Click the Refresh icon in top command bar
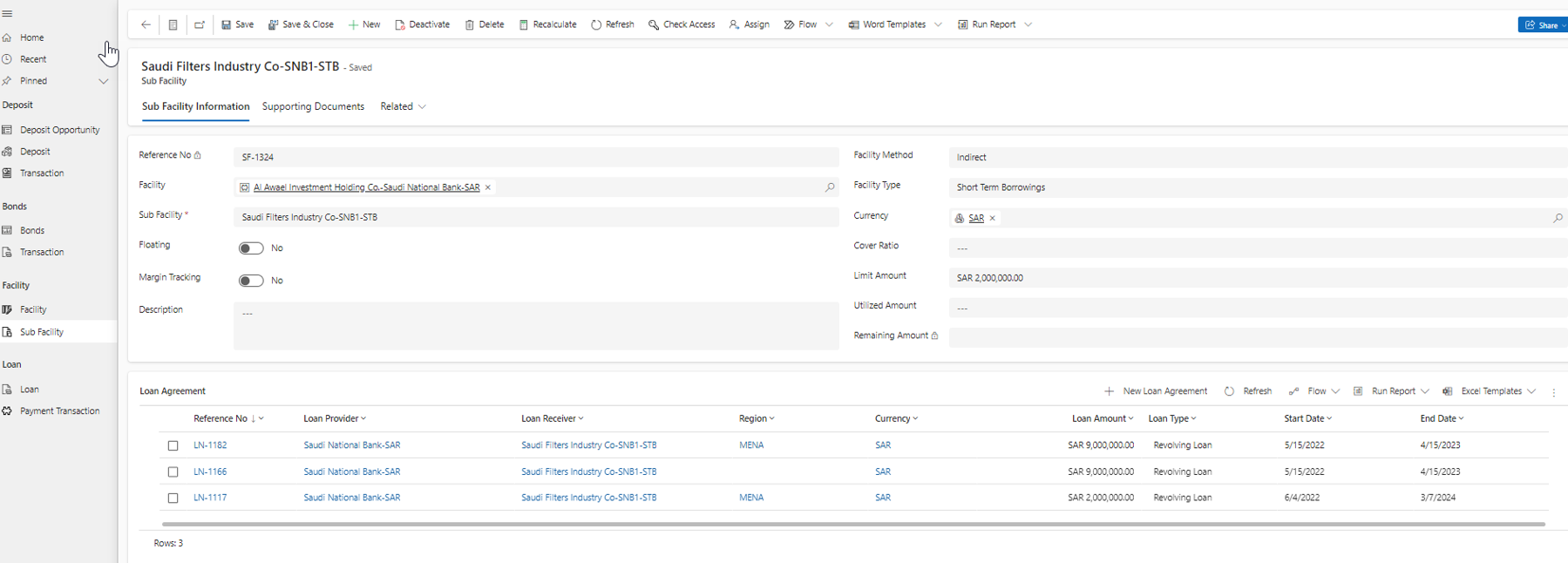Image resolution: width=1568 pixels, height=563 pixels. pyautogui.click(x=596, y=24)
